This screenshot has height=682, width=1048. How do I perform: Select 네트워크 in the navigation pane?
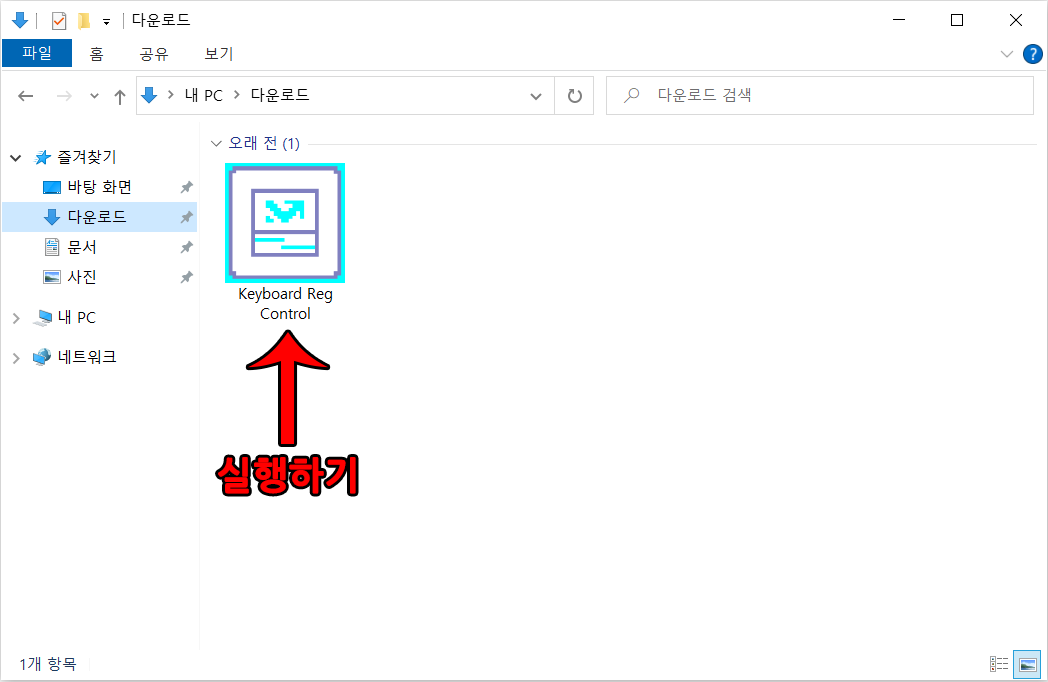pyautogui.click(x=87, y=357)
